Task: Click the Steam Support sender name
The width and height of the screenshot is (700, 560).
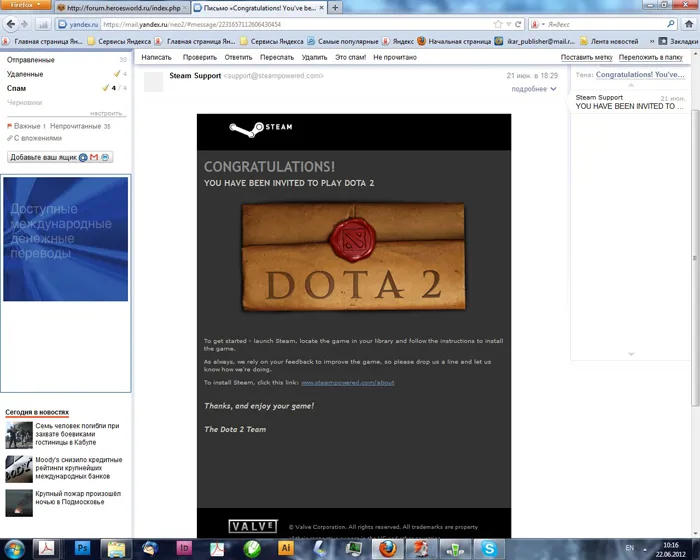Action: click(195, 76)
